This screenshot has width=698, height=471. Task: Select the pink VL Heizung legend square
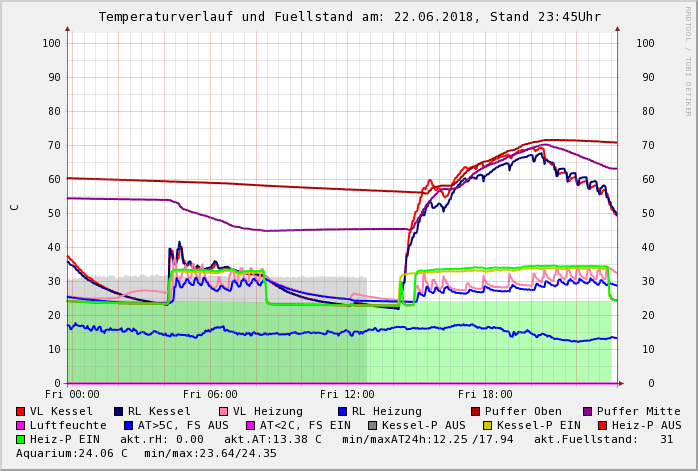click(223, 411)
